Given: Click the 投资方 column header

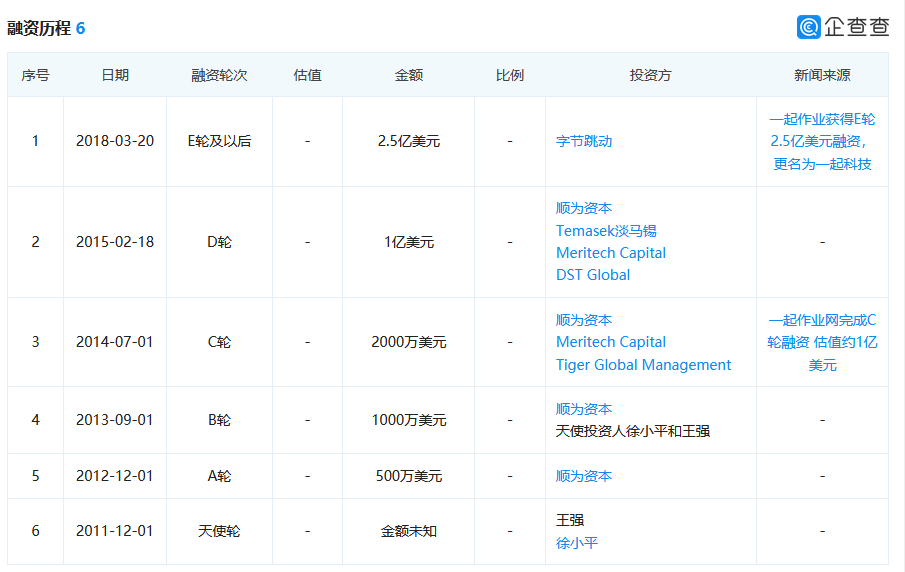Looking at the screenshot, I should tap(650, 75).
